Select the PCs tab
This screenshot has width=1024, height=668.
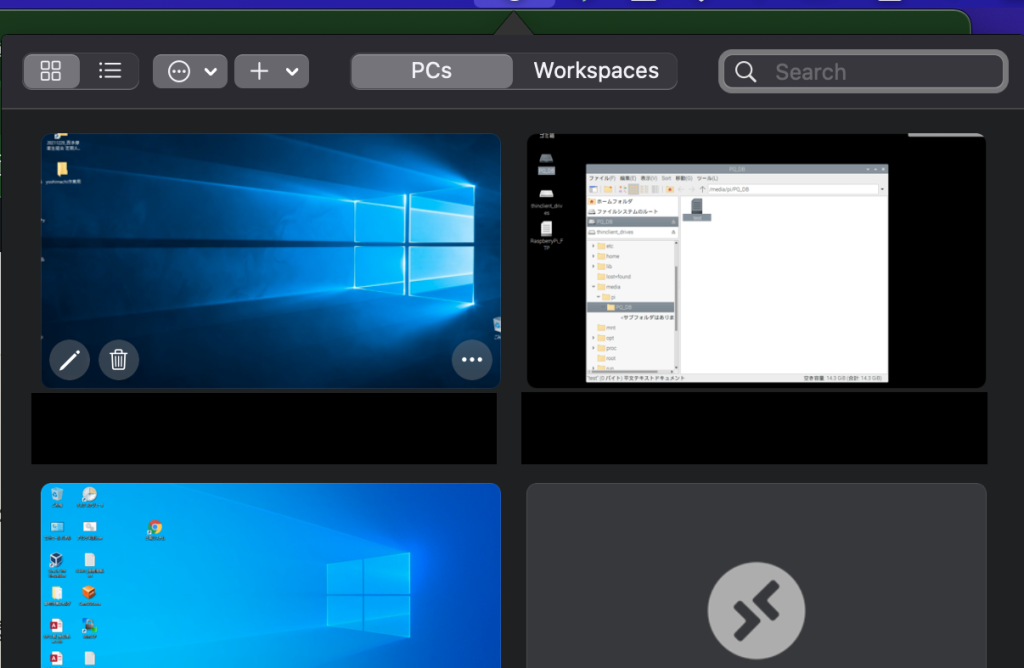(432, 71)
